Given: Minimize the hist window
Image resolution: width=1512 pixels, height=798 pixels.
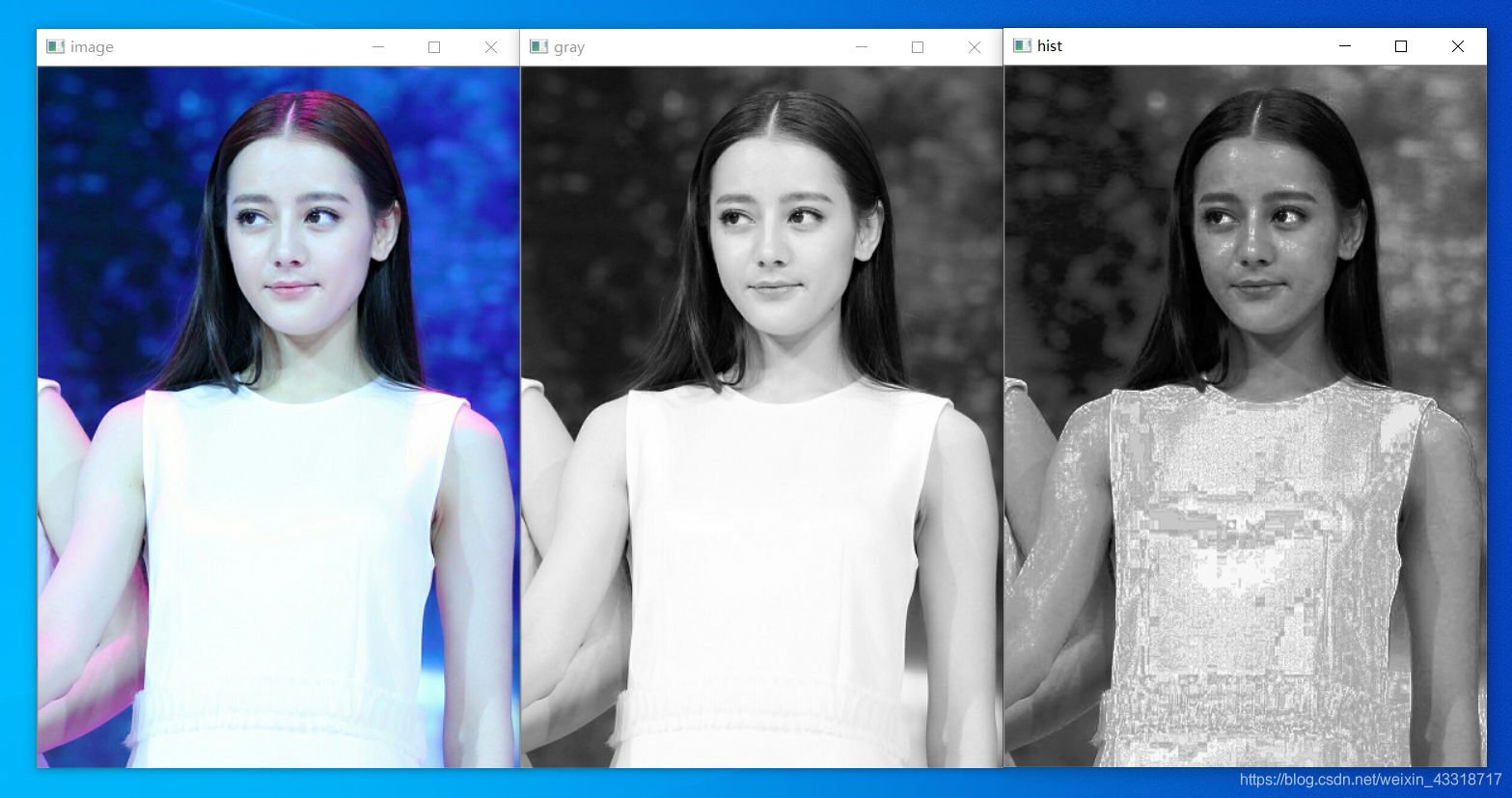Looking at the screenshot, I should (x=1345, y=46).
